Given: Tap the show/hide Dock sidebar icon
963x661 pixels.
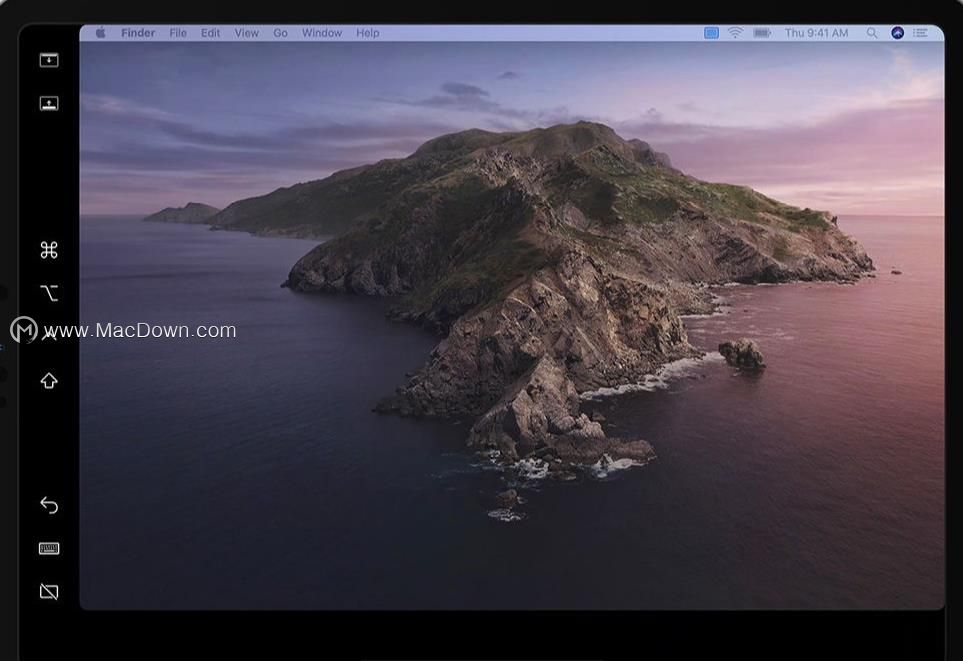Looking at the screenshot, I should pyautogui.click(x=49, y=103).
